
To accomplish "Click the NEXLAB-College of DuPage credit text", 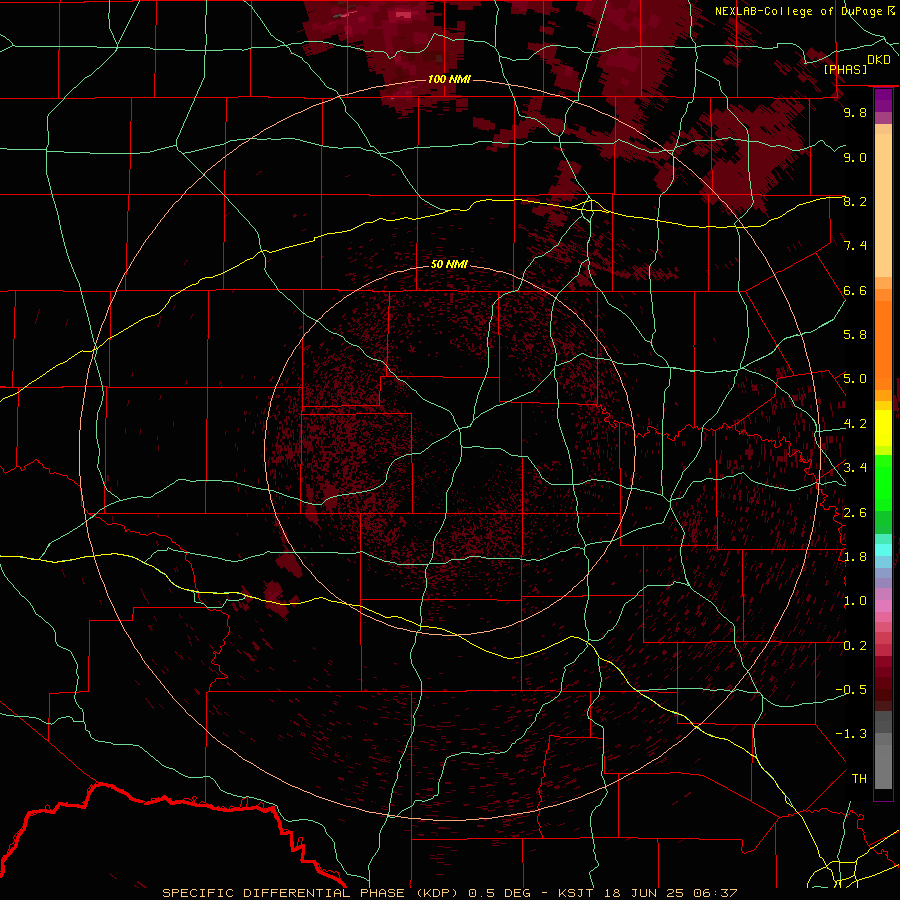I will pyautogui.click(x=798, y=11).
